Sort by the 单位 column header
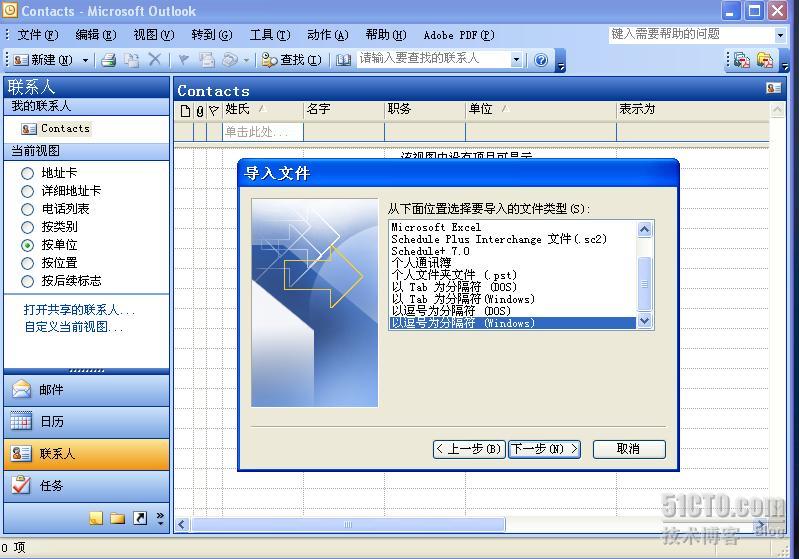799x559 pixels. [541, 109]
